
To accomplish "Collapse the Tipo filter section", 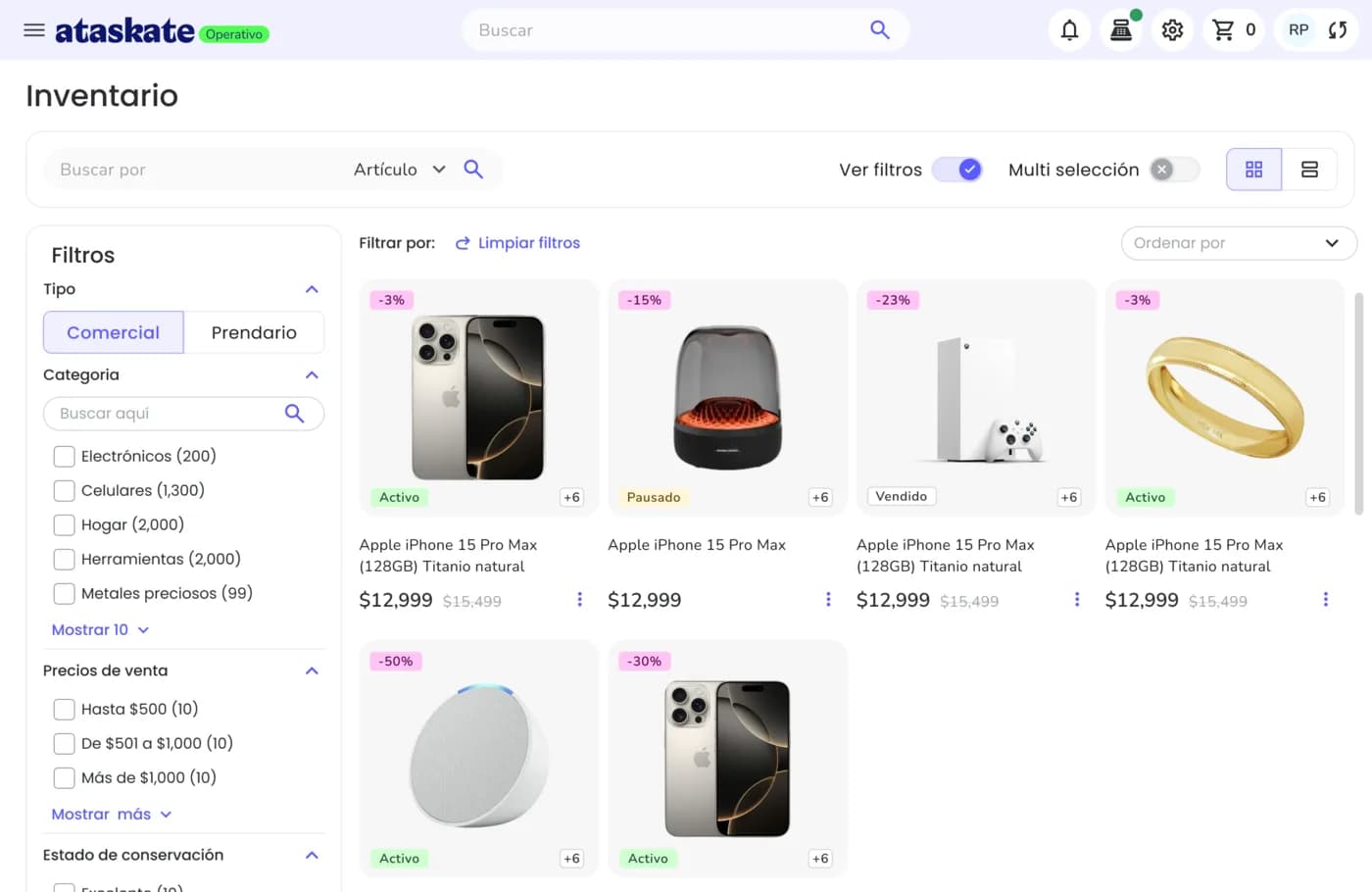I will 312,289.
